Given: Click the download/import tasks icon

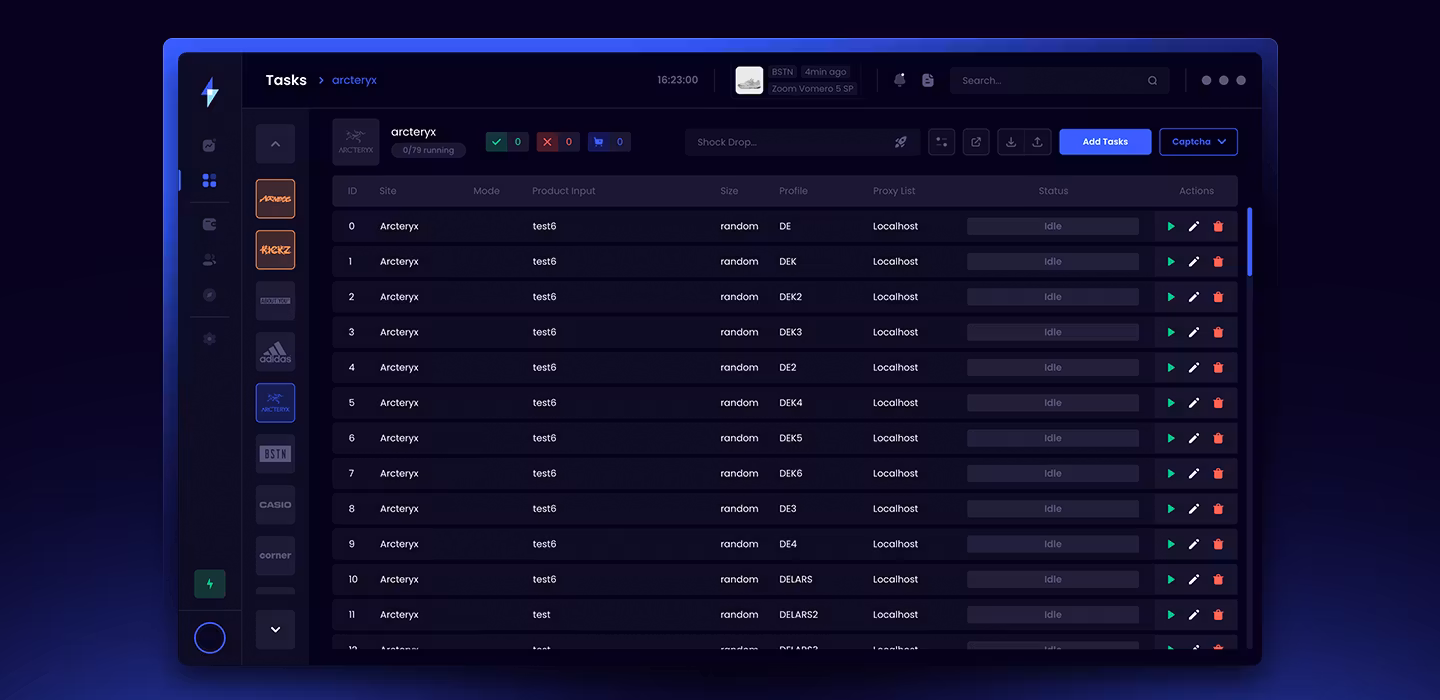Looking at the screenshot, I should pos(1011,142).
